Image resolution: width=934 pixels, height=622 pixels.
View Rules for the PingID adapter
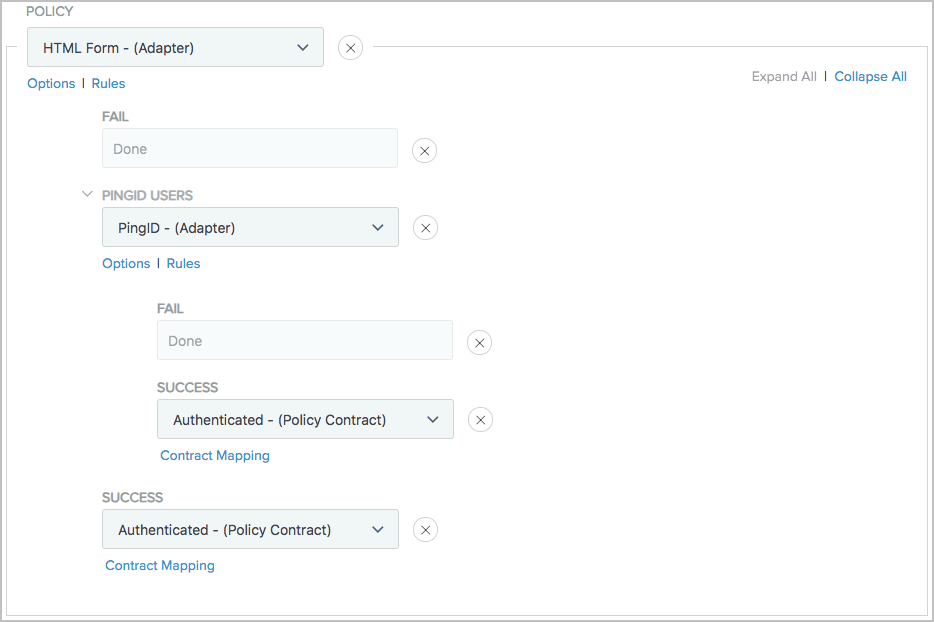183,263
